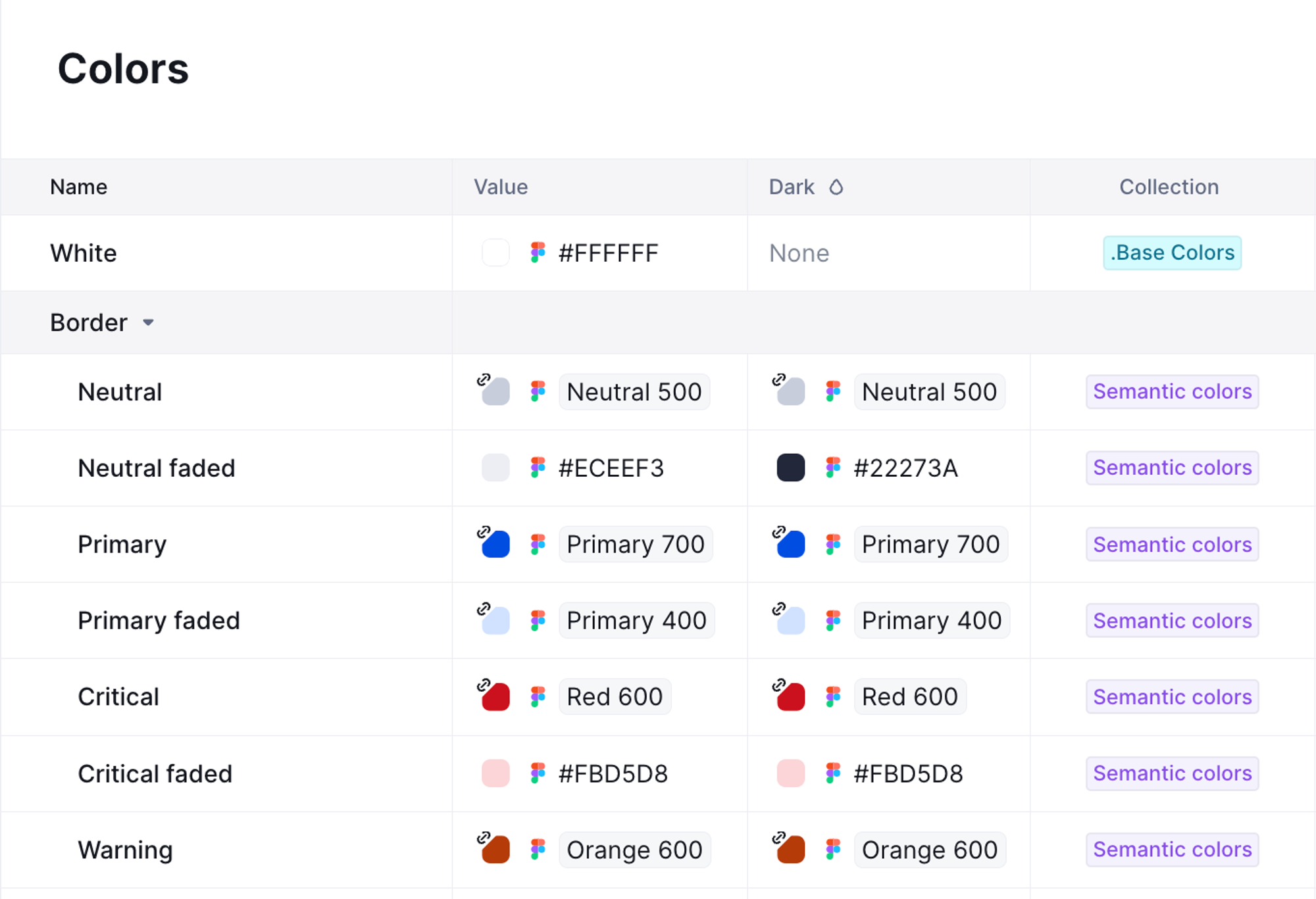
Task: Click the Figma icon next to Dark Orange 600
Action: 833,850
